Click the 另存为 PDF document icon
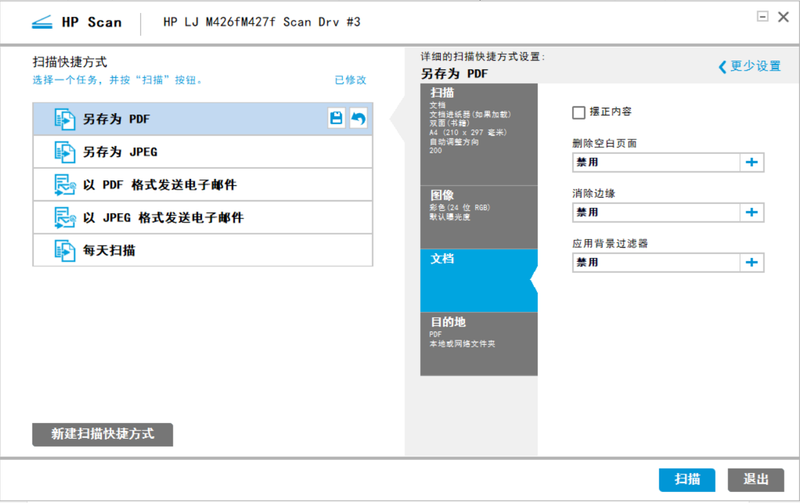800x503 pixels. click(64, 119)
